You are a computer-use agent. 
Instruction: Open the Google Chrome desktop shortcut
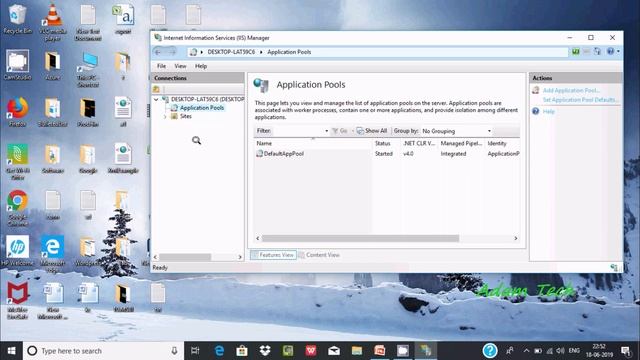[17, 208]
